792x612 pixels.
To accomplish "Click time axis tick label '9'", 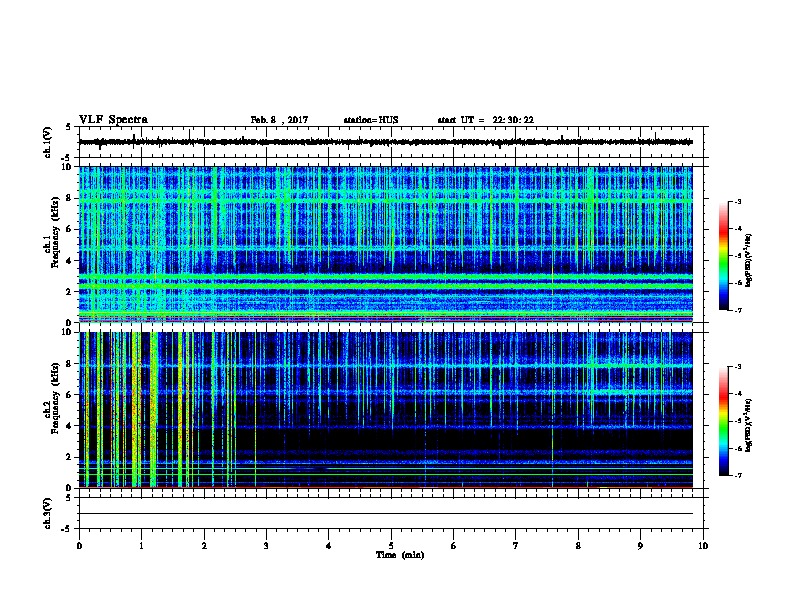I will (640, 546).
